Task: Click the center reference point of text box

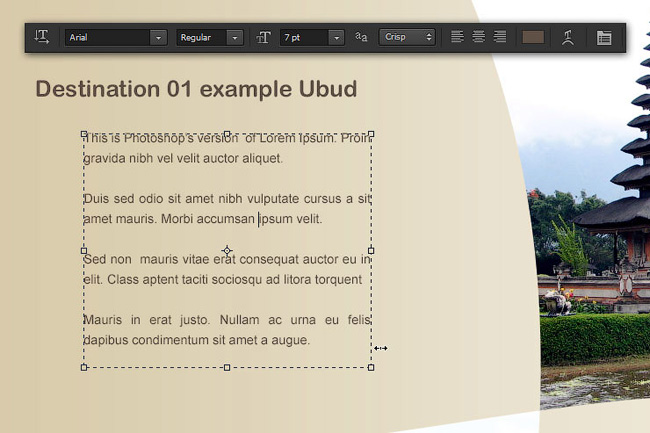Action: 227,250
